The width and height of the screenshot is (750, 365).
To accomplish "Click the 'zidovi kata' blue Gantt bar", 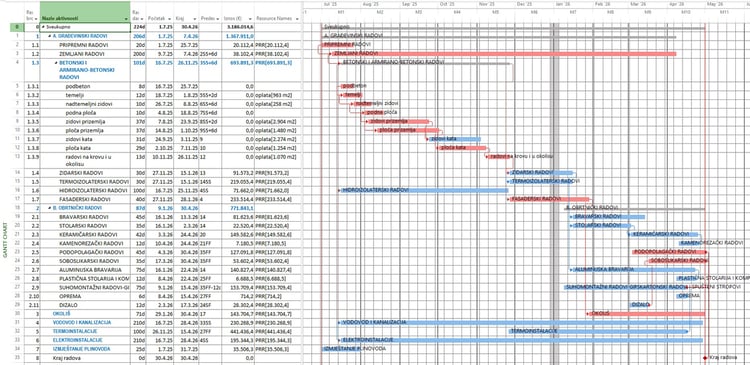I will [454, 139].
